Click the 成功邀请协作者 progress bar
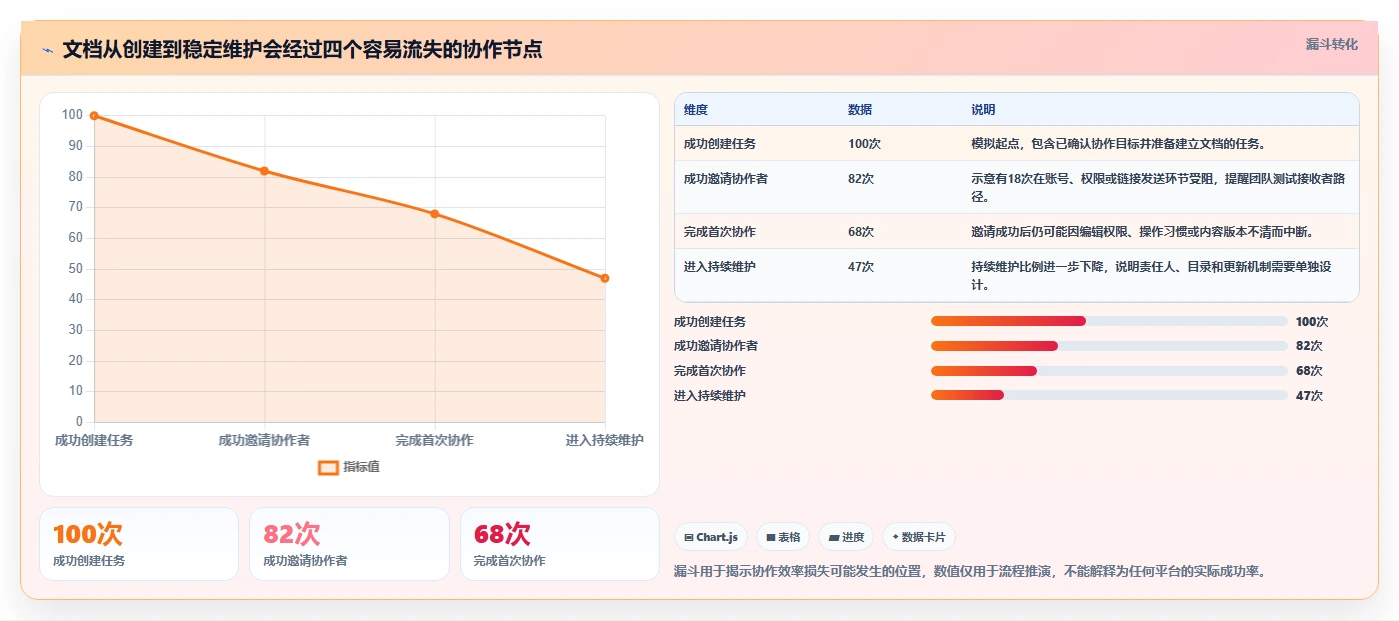This screenshot has width=1399, height=621. [x=1109, y=346]
